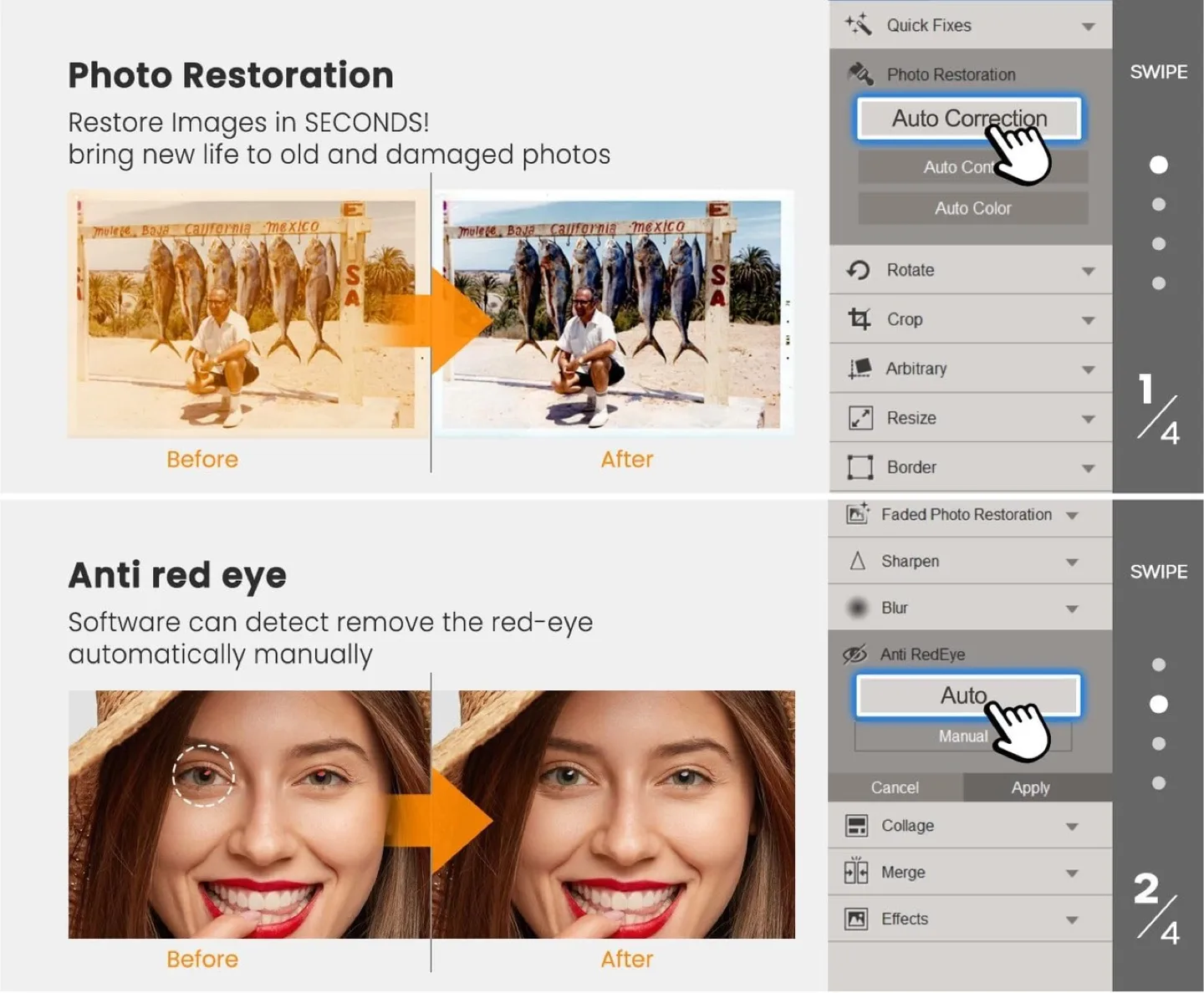This screenshot has height=993, width=1204.
Task: Open the Merge panel entry
Action: (x=902, y=872)
